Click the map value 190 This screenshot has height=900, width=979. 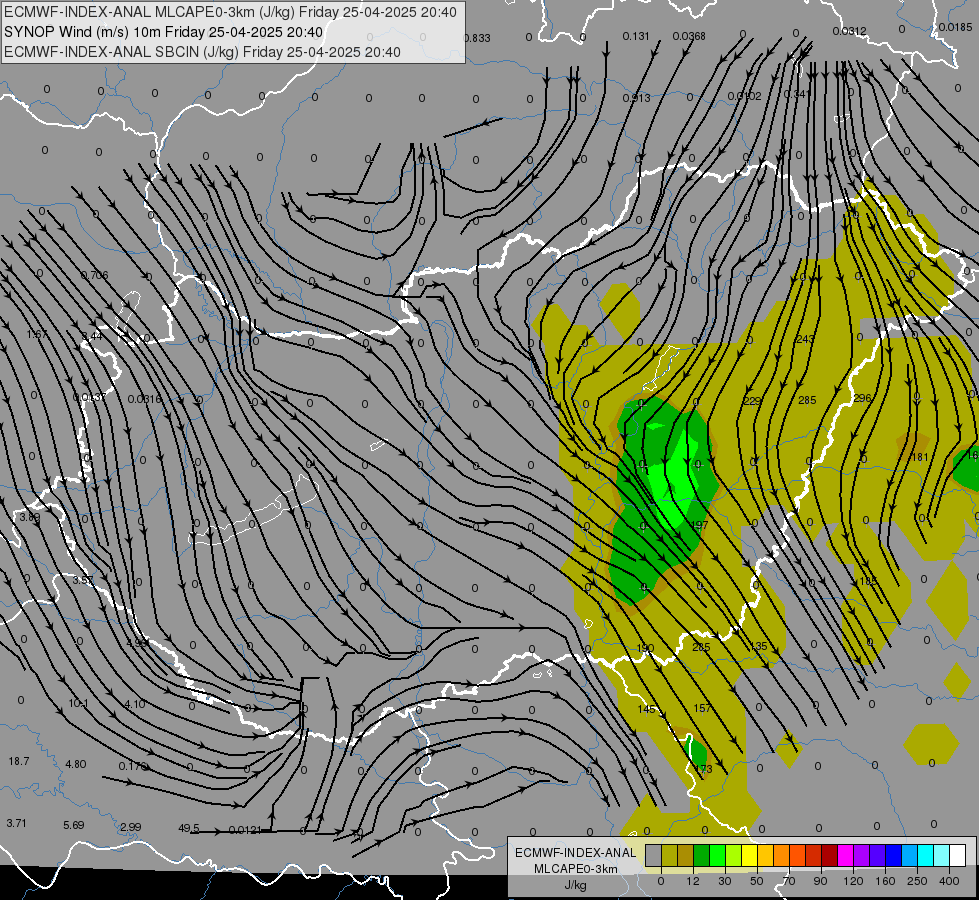point(645,649)
